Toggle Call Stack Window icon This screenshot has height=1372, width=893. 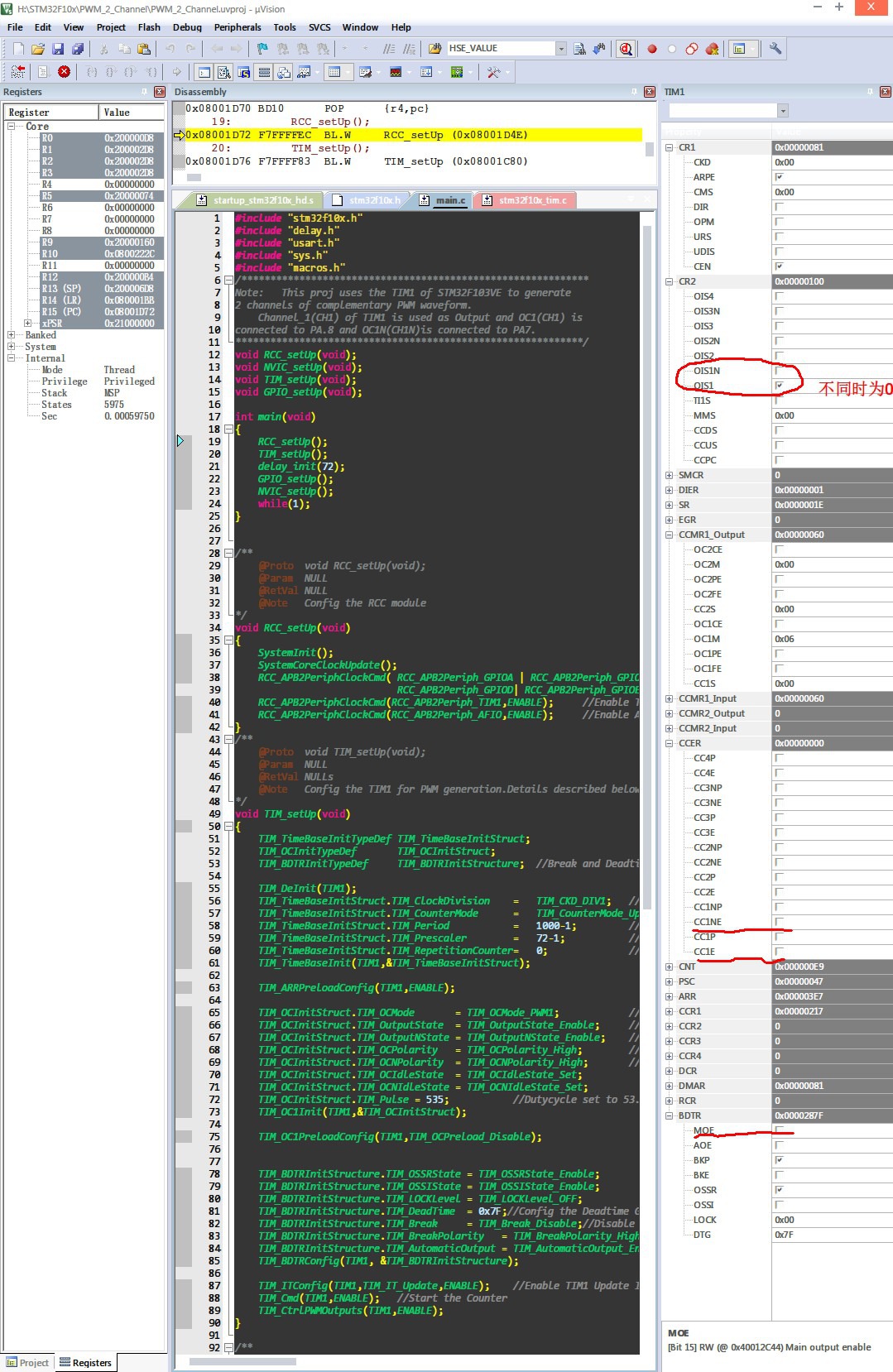point(284,72)
